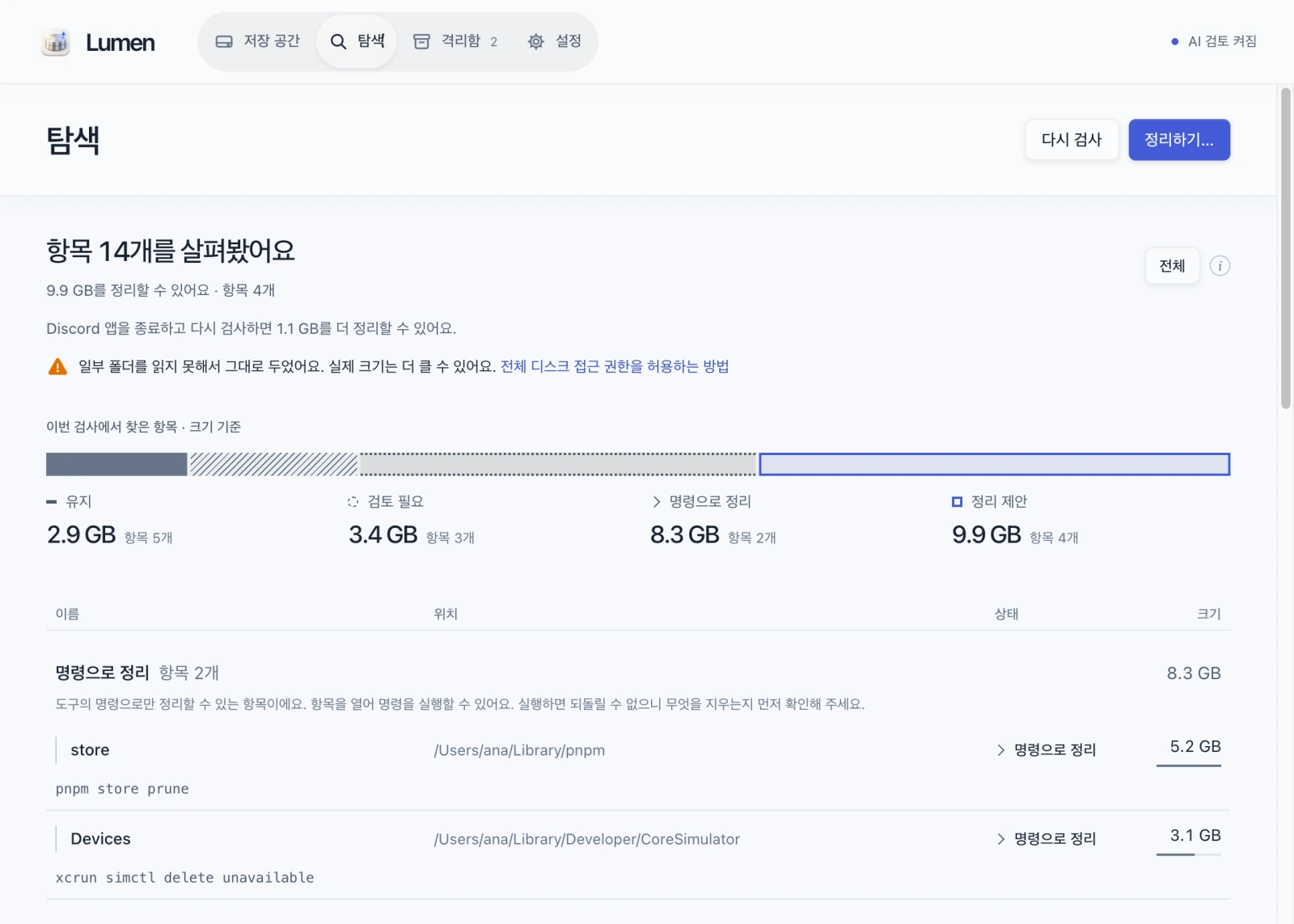
Task: Click the orange warning triangle icon
Action: coord(57,367)
